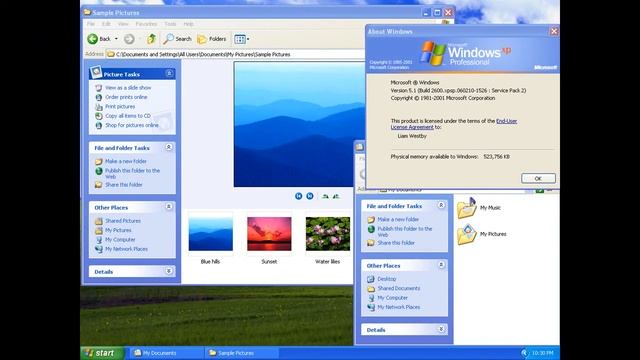Open the Help menu
The image size is (640, 360).
tap(188, 24)
